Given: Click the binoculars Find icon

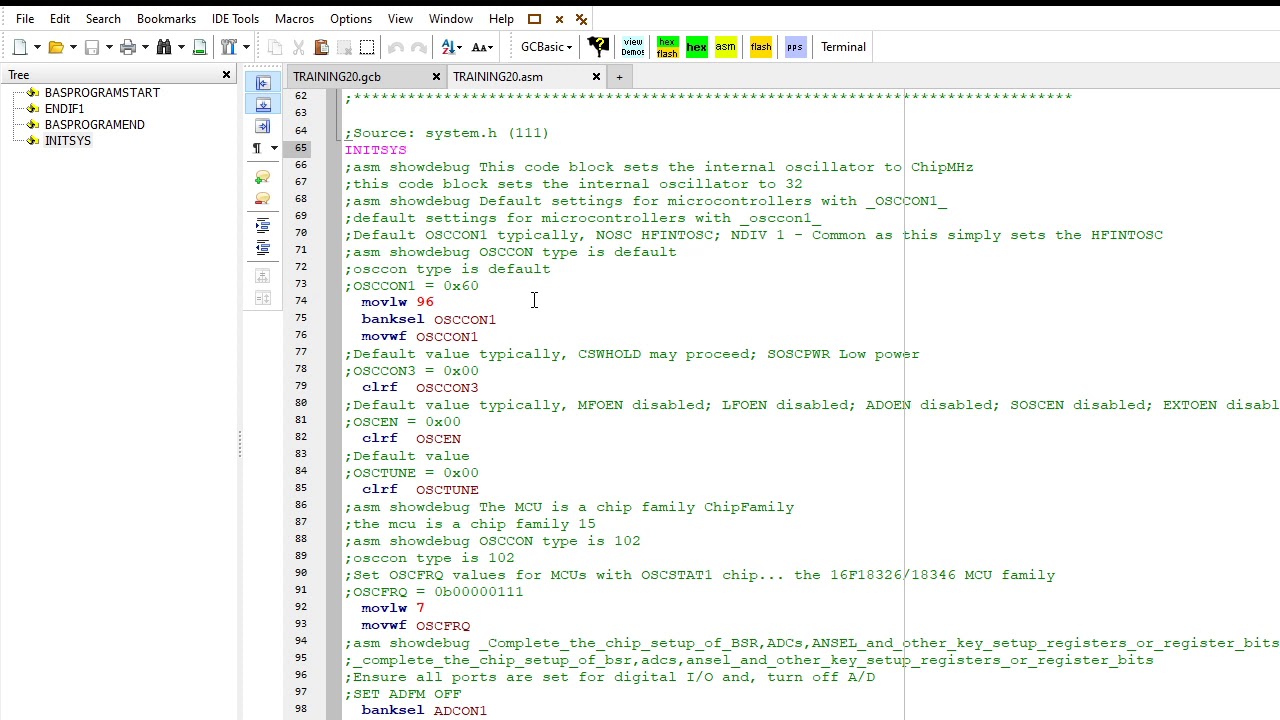Looking at the screenshot, I should (x=164, y=47).
